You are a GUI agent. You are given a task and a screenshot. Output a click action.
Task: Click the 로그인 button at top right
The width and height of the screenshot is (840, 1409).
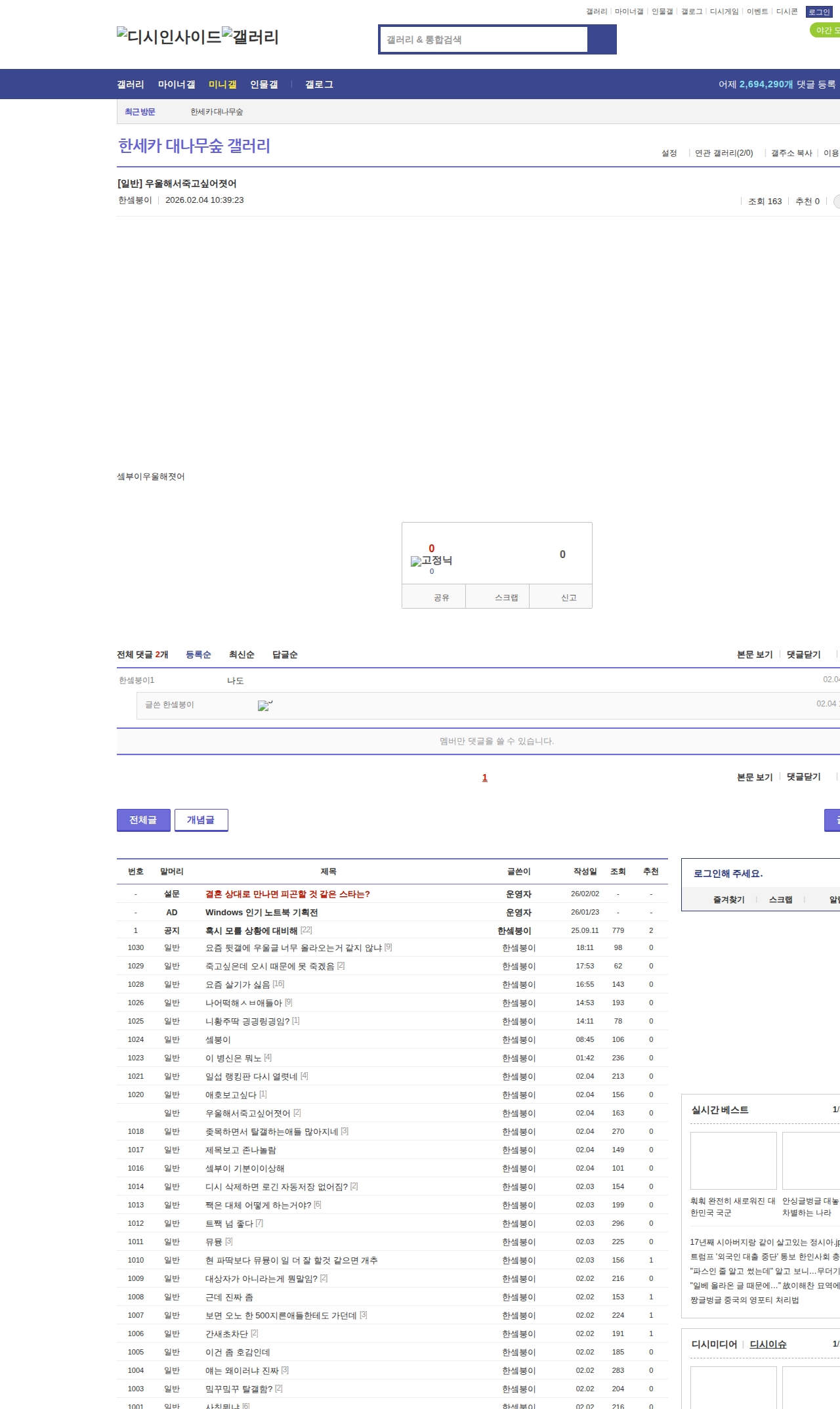click(818, 12)
